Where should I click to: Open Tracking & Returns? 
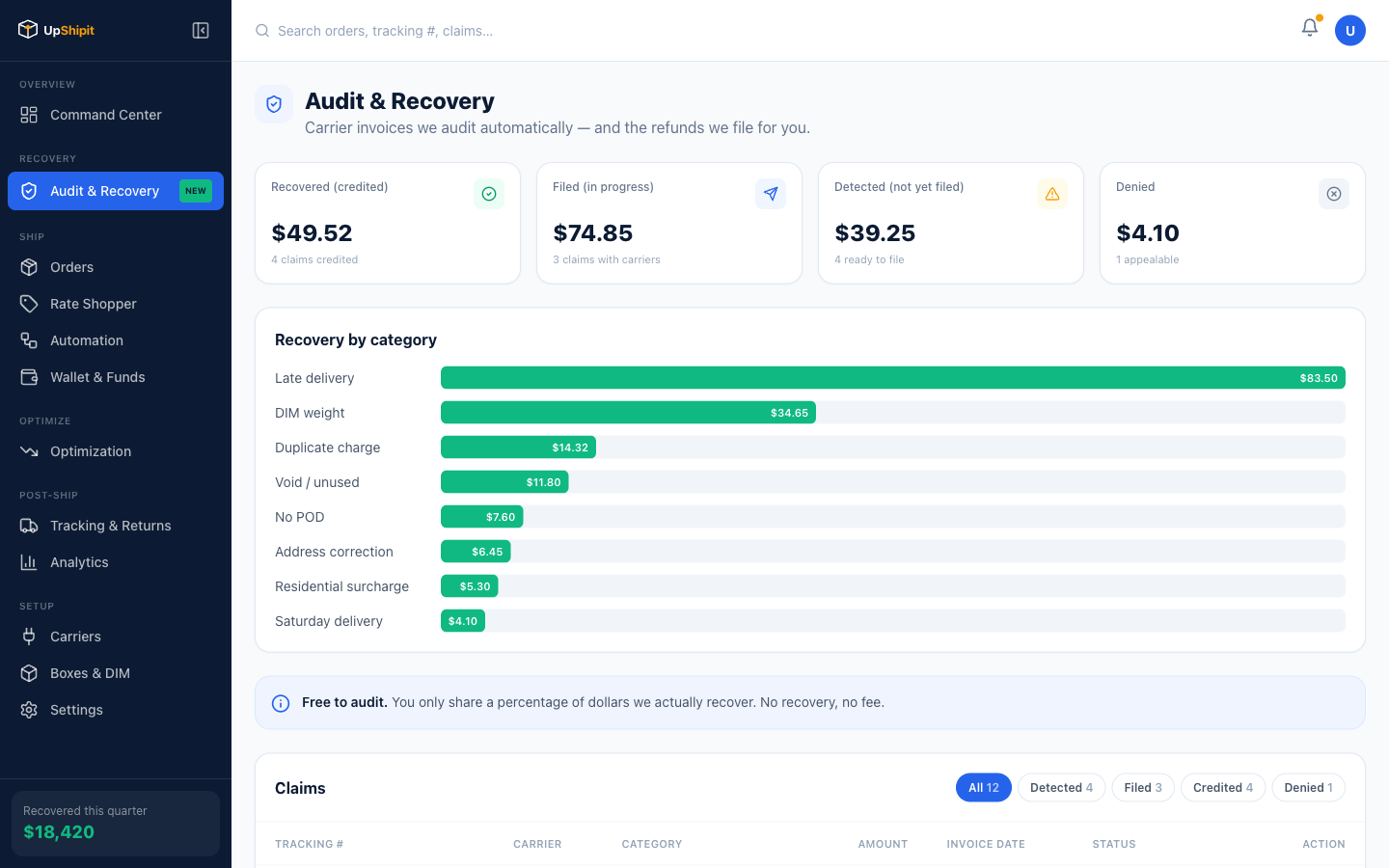(x=116, y=526)
